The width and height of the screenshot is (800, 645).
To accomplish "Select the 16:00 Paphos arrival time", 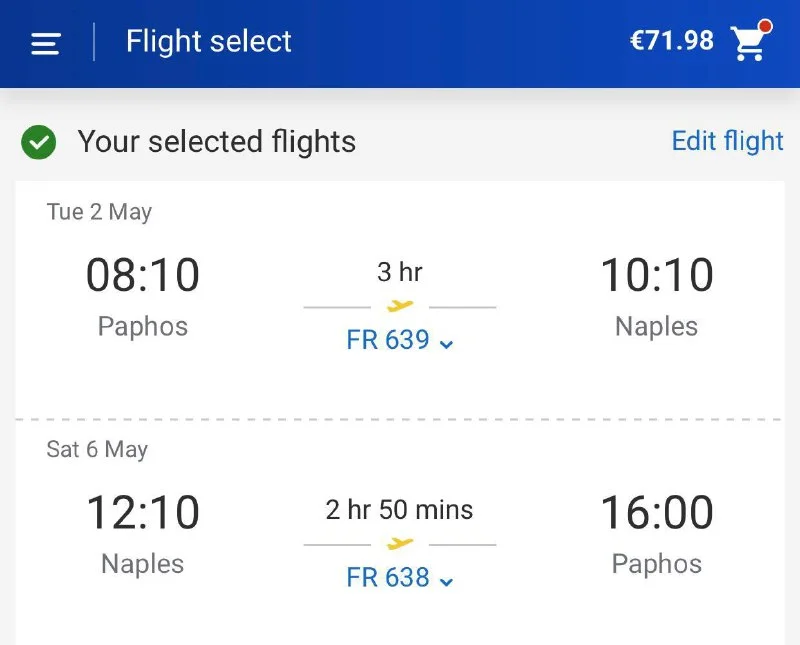I will (657, 513).
